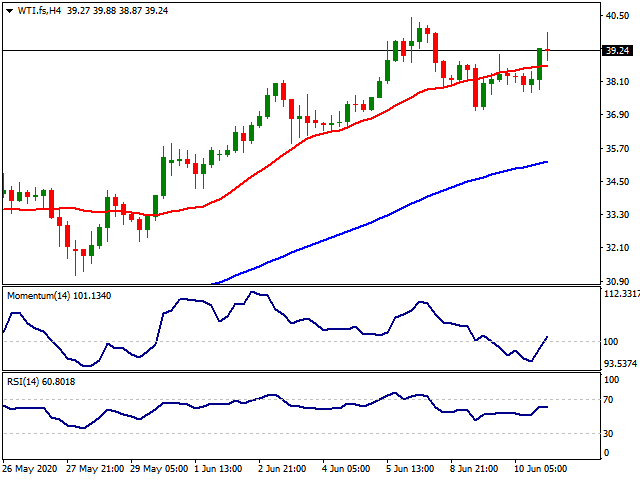This screenshot has width=640, height=480.
Task: Select the current price tag 39.24
Action: tap(618, 51)
